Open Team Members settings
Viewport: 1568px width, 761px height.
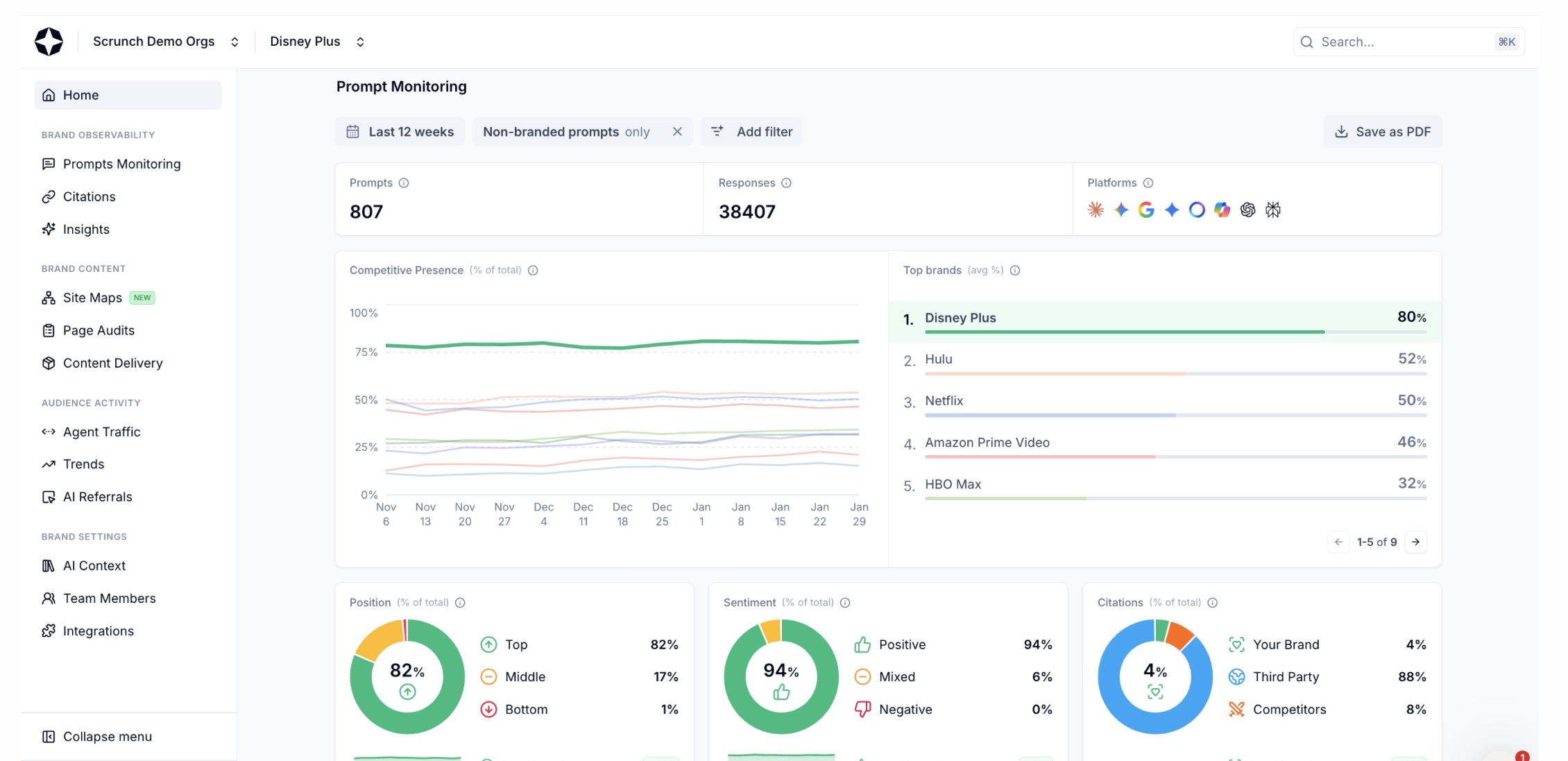pyautogui.click(x=109, y=598)
